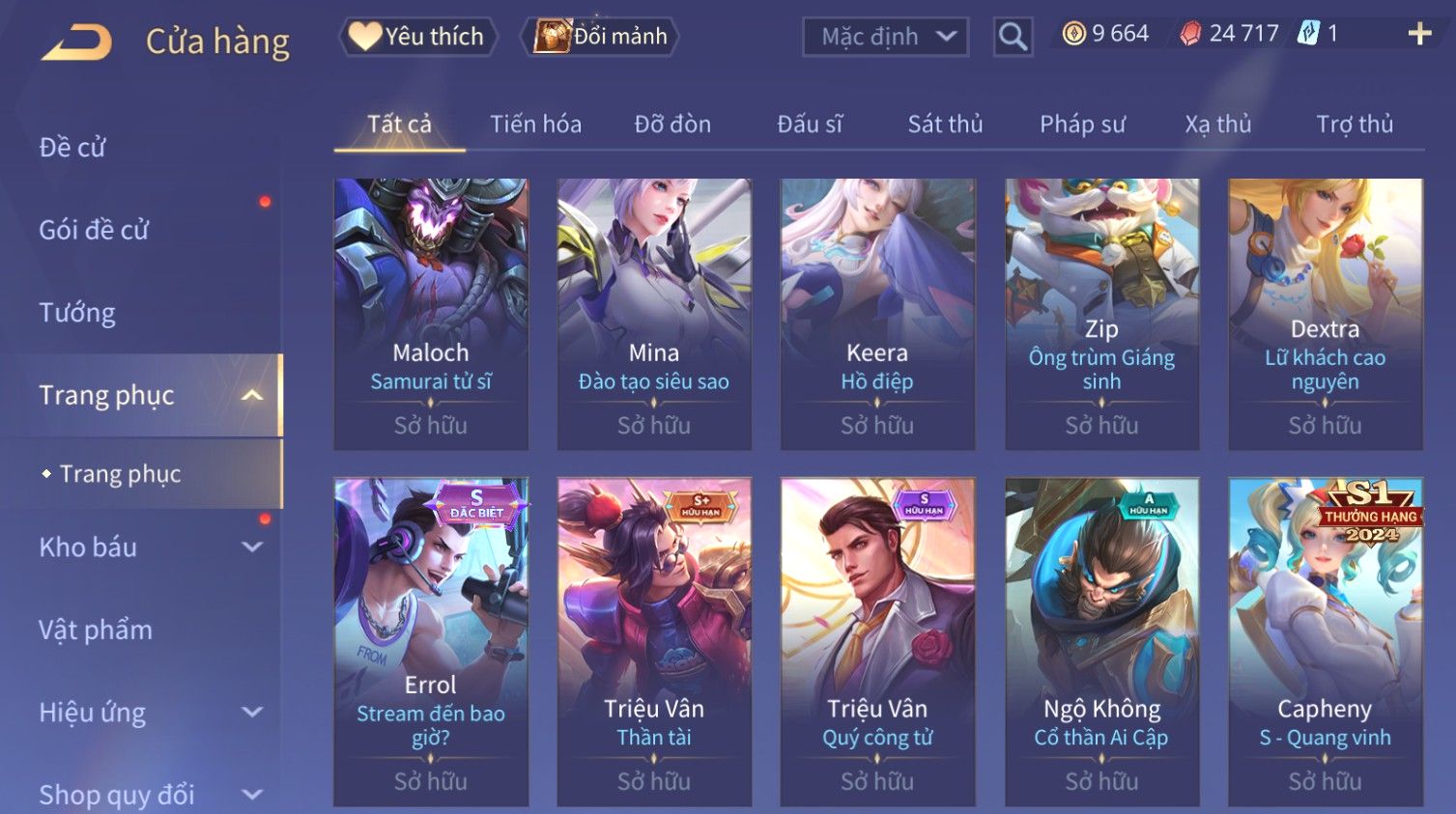The width and height of the screenshot is (1456, 814).
Task: Select the Maloch Samurai tử sĩ skin
Action: pos(431,314)
